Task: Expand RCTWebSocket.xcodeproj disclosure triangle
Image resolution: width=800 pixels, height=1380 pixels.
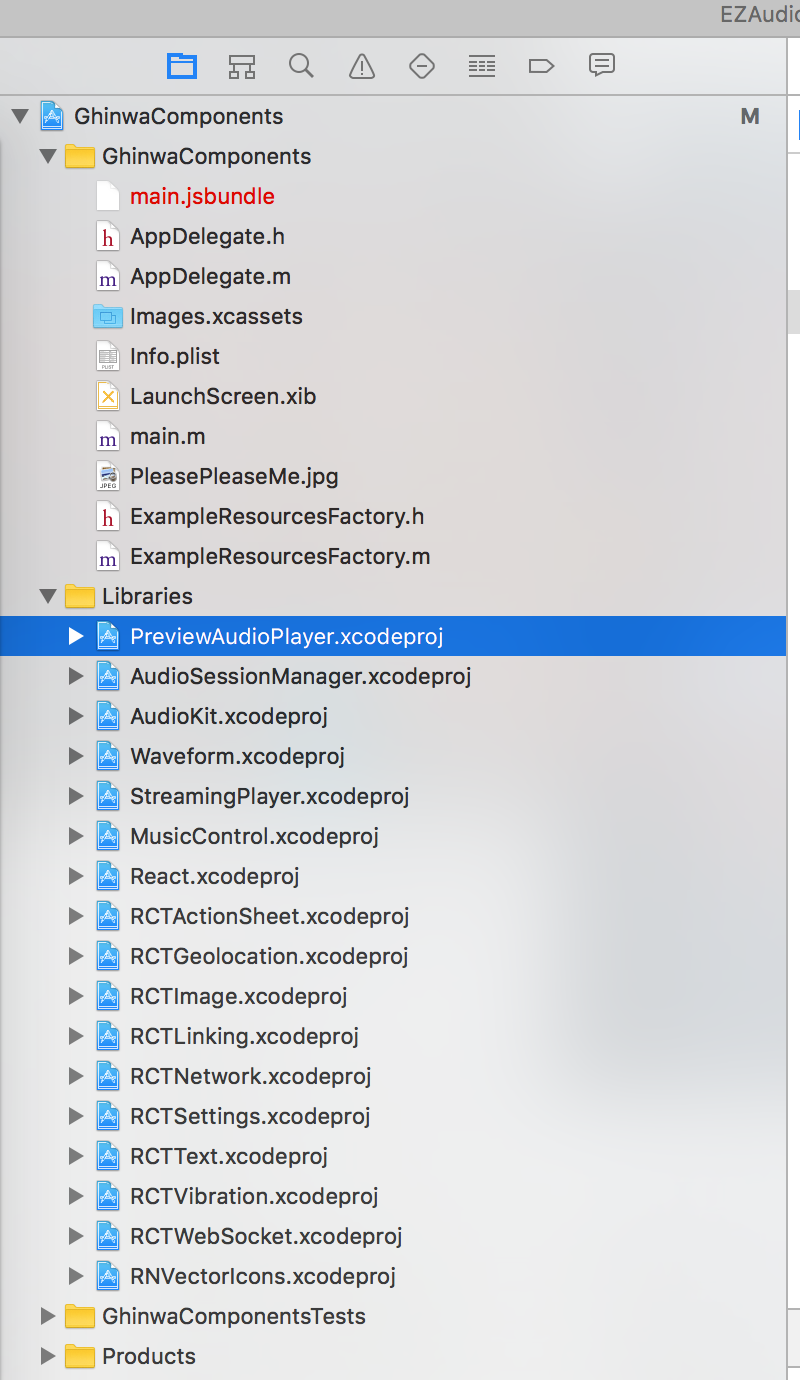Action: [x=76, y=1236]
